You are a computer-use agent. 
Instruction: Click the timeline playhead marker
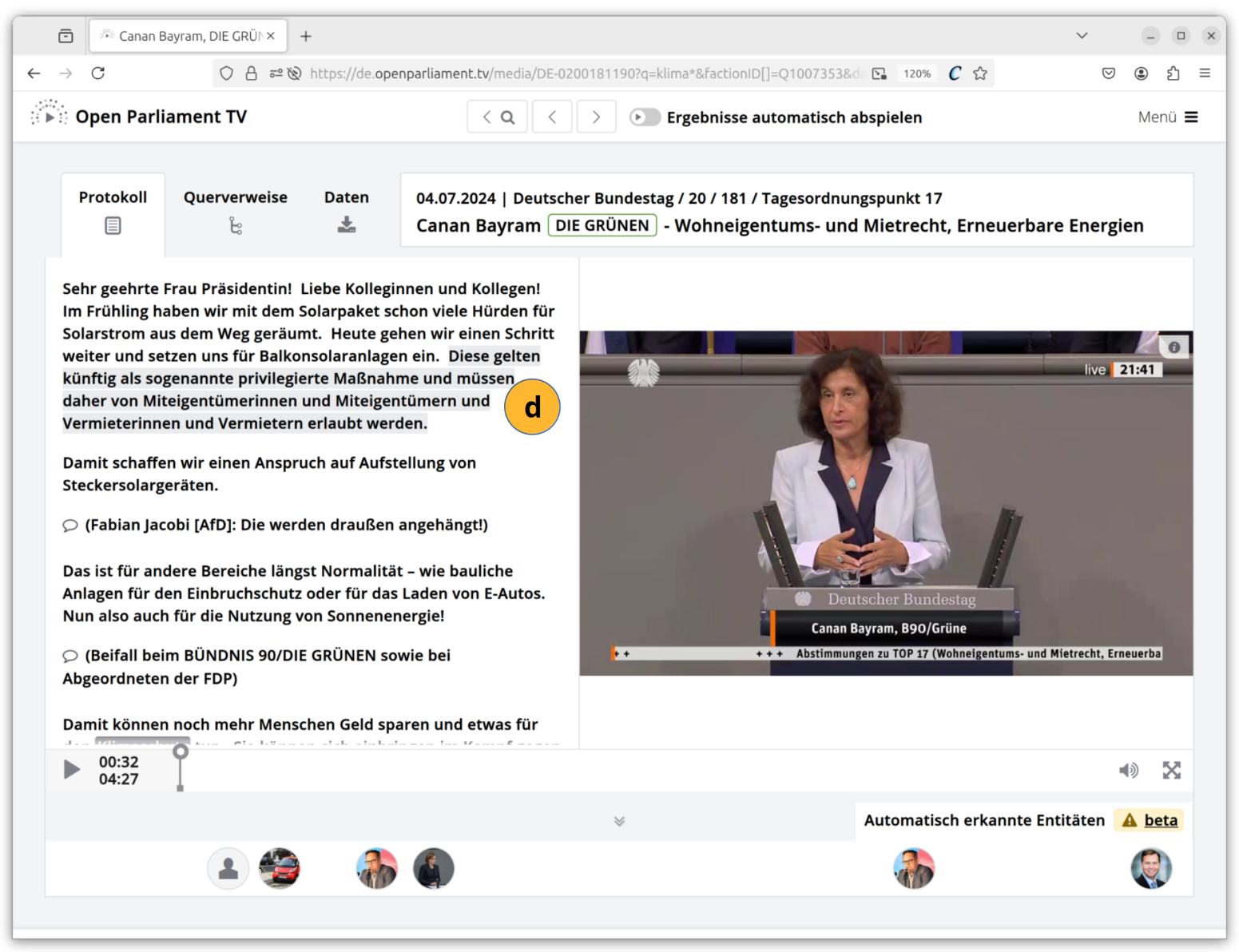point(181,752)
